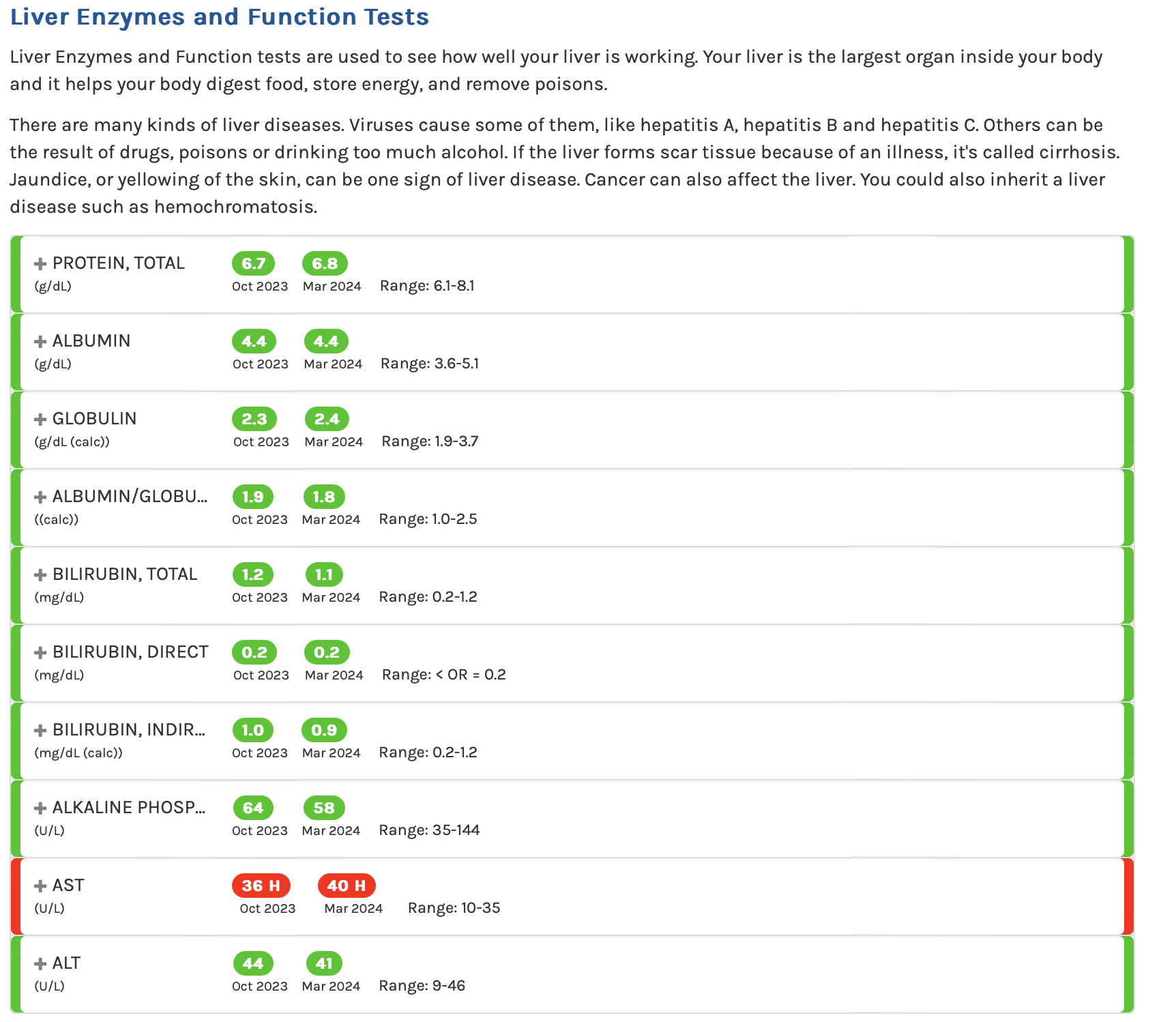Click the ALBUMIN test name label
This screenshot has height=1022, width=1176.
point(91,341)
